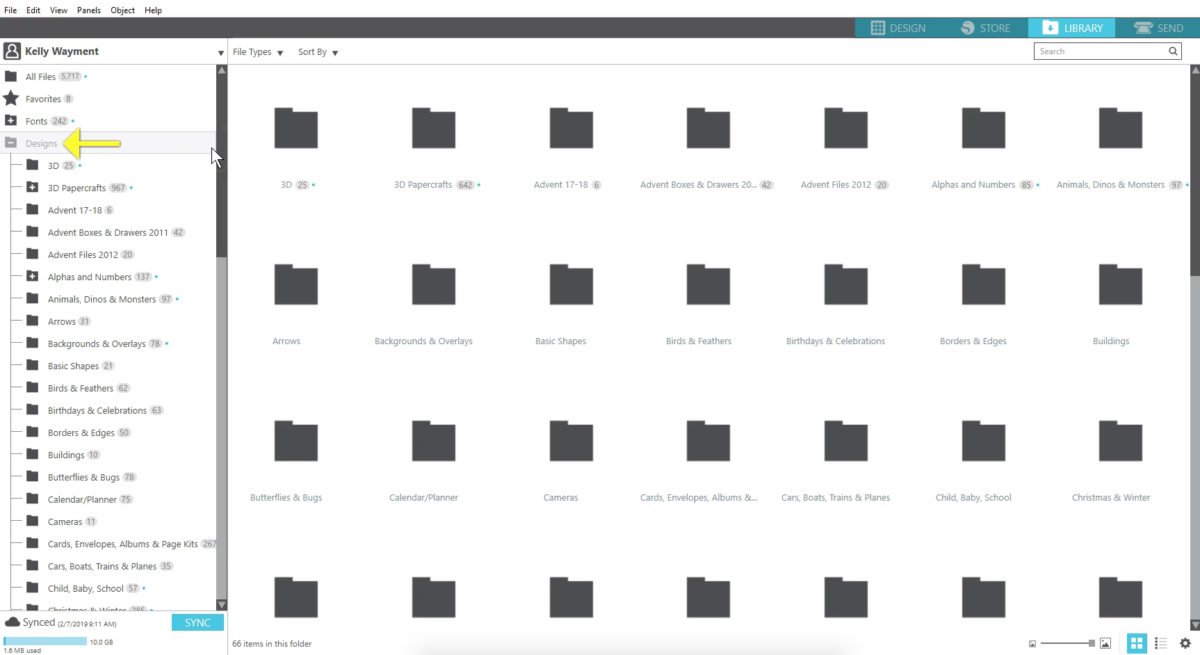This screenshot has height=655, width=1200.
Task: Open the Object menu
Action: (123, 9)
